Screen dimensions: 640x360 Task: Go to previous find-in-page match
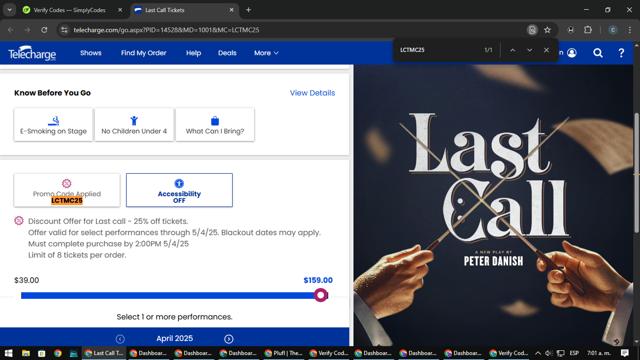click(513, 50)
